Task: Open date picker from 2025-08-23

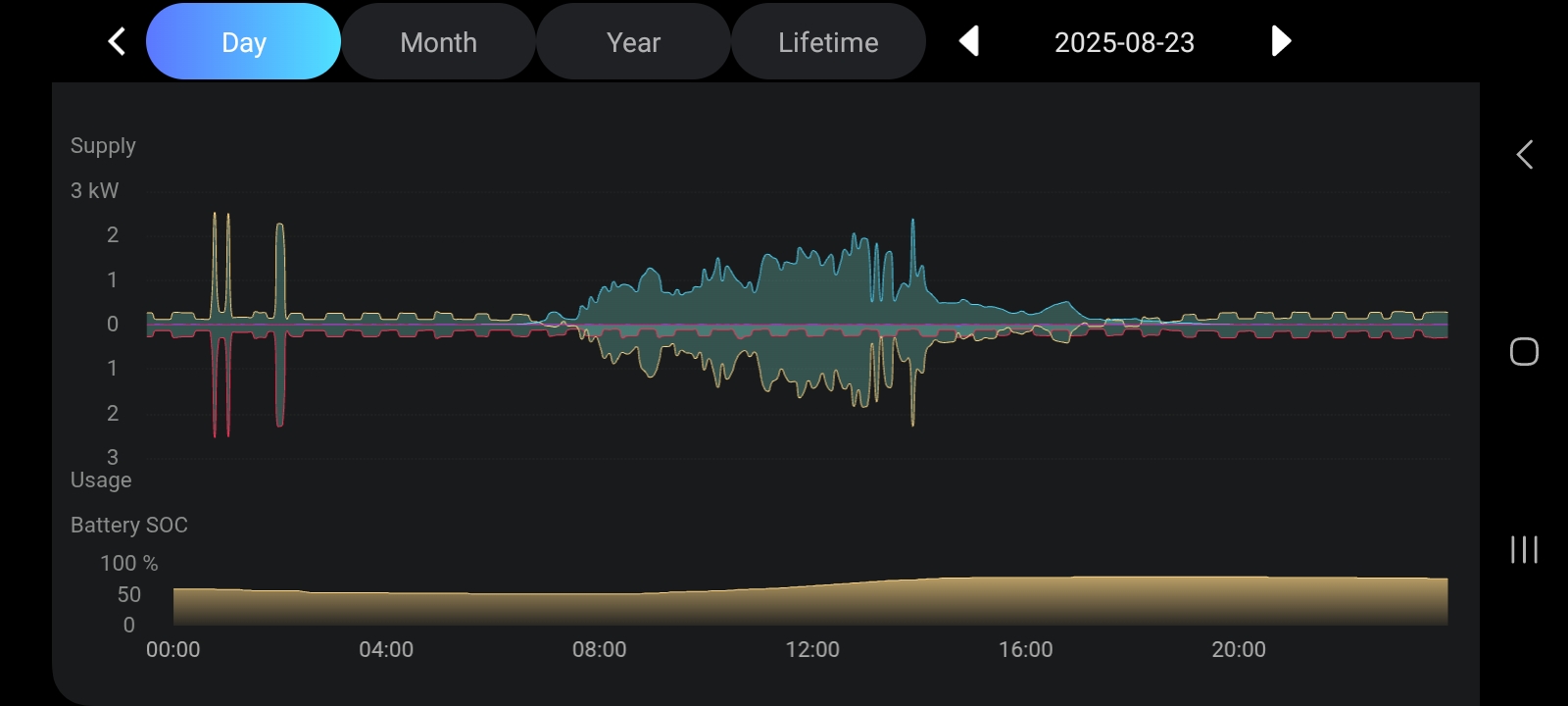Action: [x=1124, y=42]
